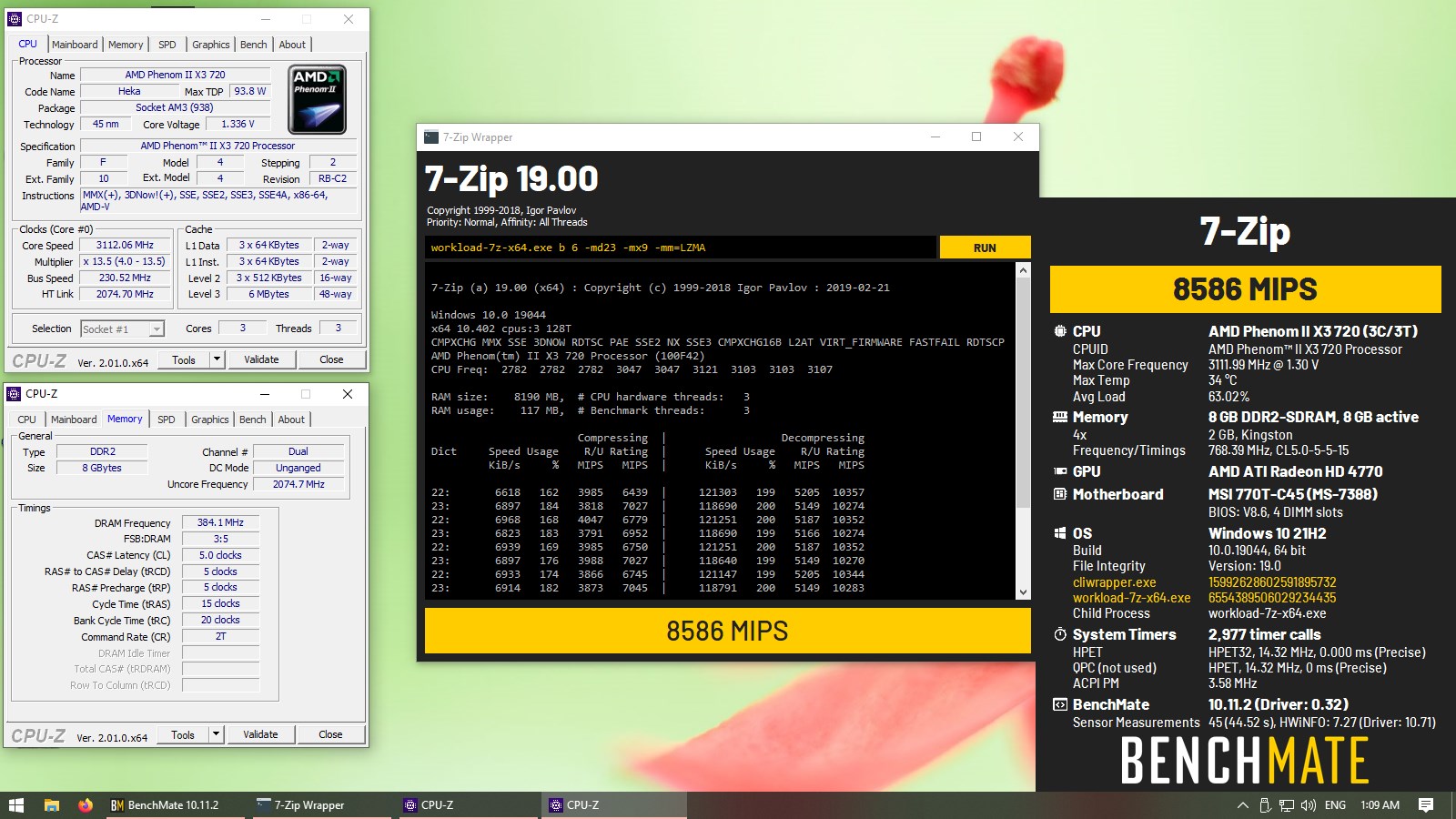
Task: Click the 7-Zip command line input field
Action: pos(681,248)
